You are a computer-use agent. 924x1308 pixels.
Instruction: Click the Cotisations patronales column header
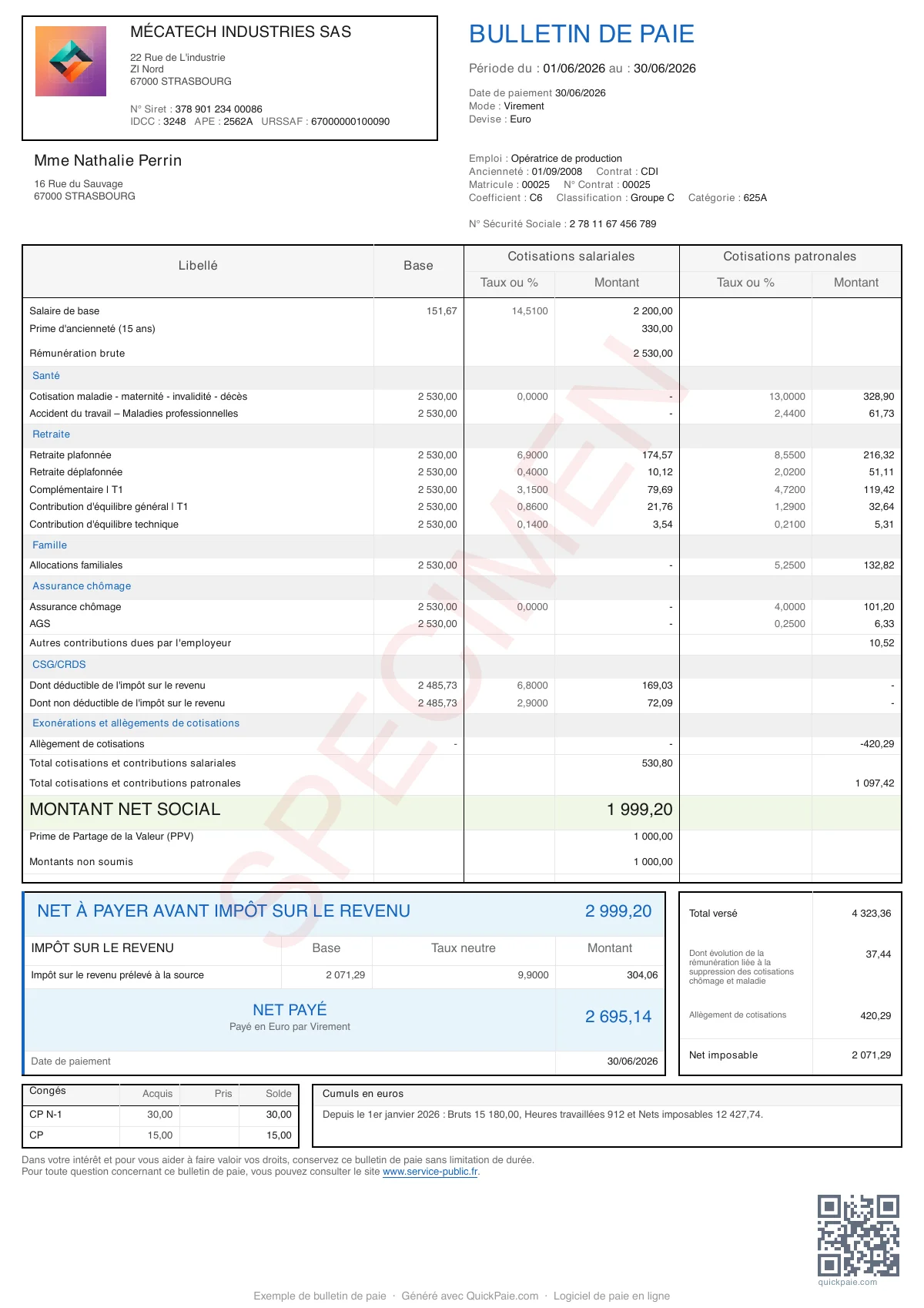789,257
